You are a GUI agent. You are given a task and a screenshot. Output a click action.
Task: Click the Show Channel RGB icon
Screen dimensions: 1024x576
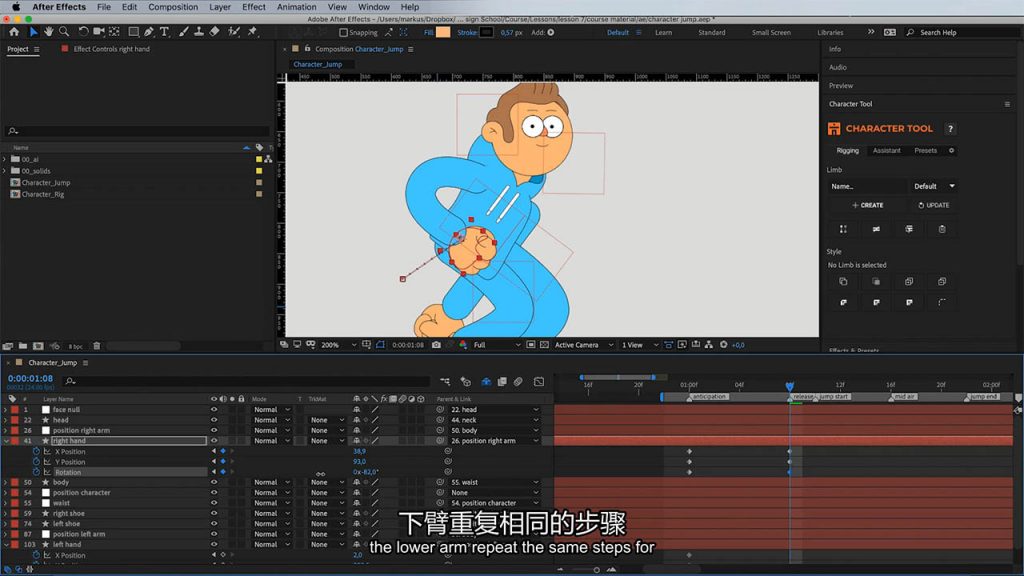[463, 345]
